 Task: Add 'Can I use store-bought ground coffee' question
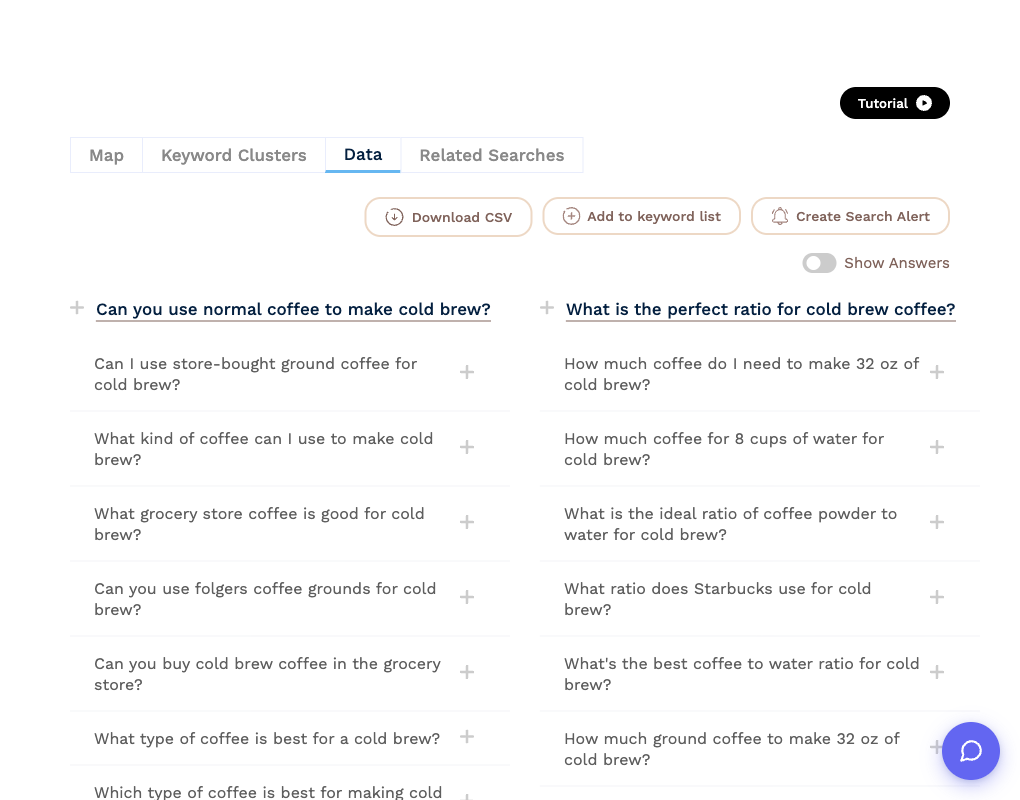(x=466, y=372)
